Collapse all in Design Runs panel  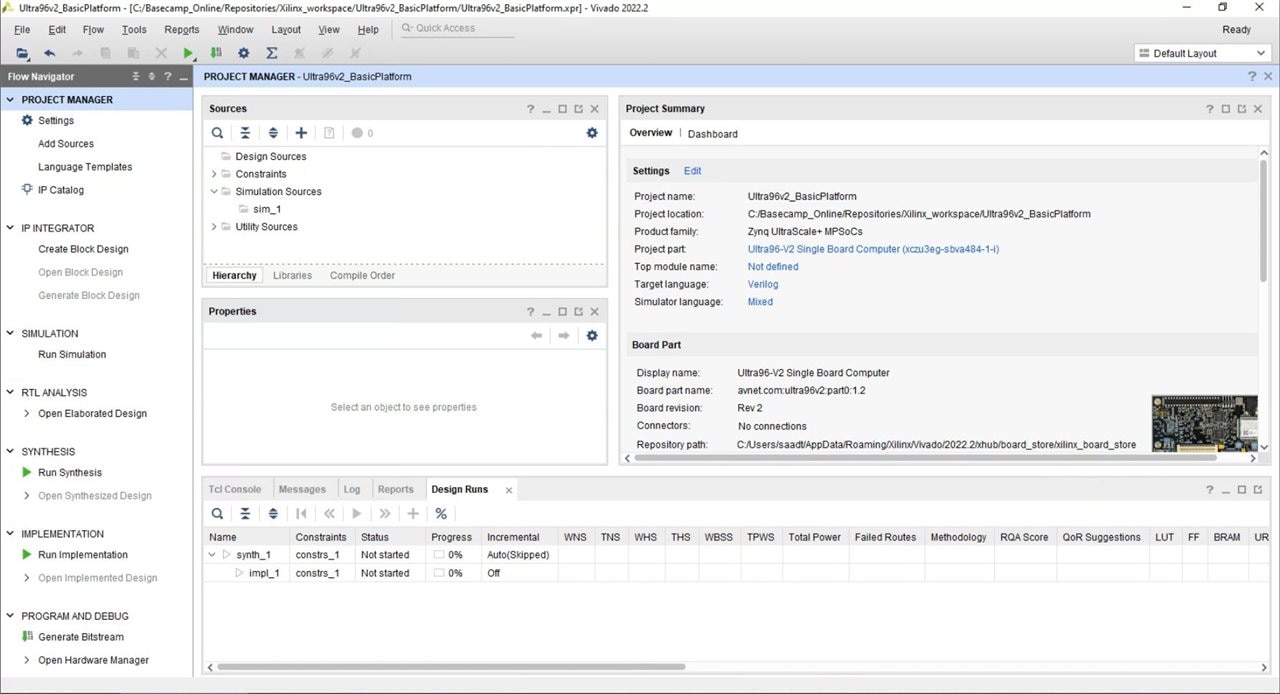245,514
